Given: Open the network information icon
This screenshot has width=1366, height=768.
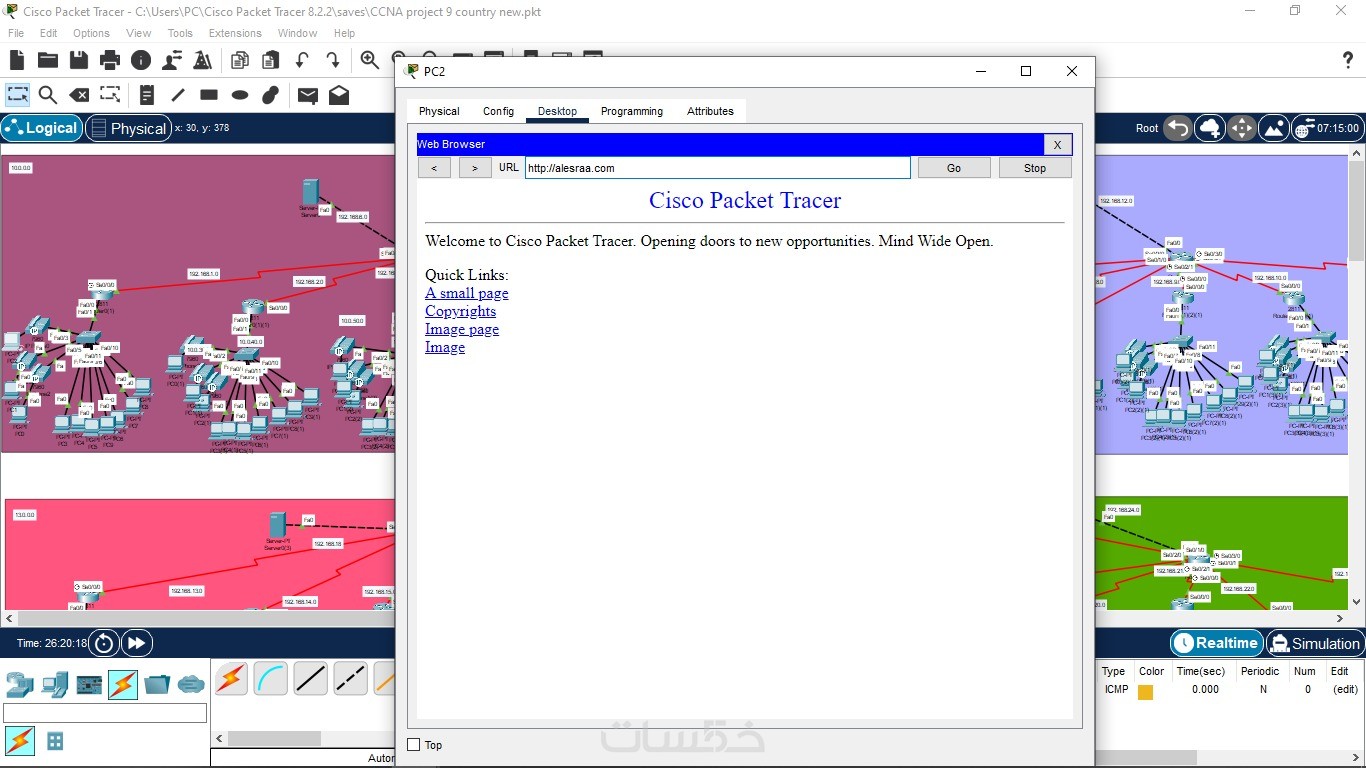Looking at the screenshot, I should point(141,60).
